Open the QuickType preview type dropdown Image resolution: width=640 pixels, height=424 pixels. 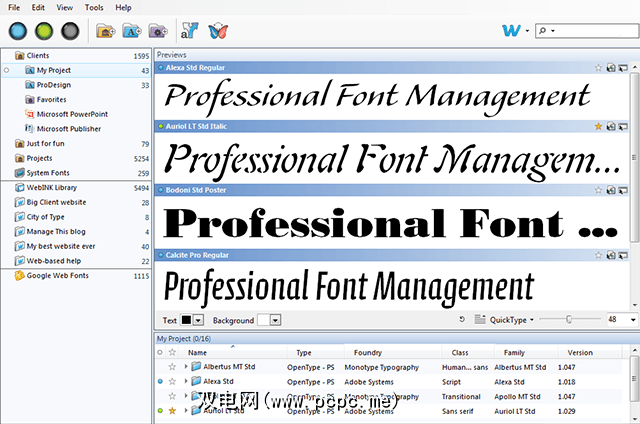point(532,320)
